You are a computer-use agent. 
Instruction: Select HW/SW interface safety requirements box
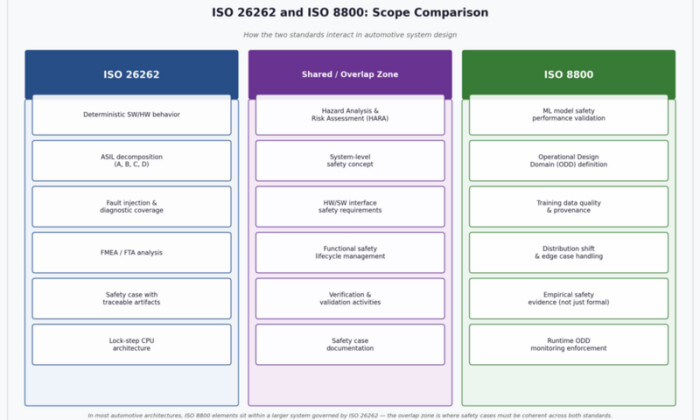tap(349, 206)
